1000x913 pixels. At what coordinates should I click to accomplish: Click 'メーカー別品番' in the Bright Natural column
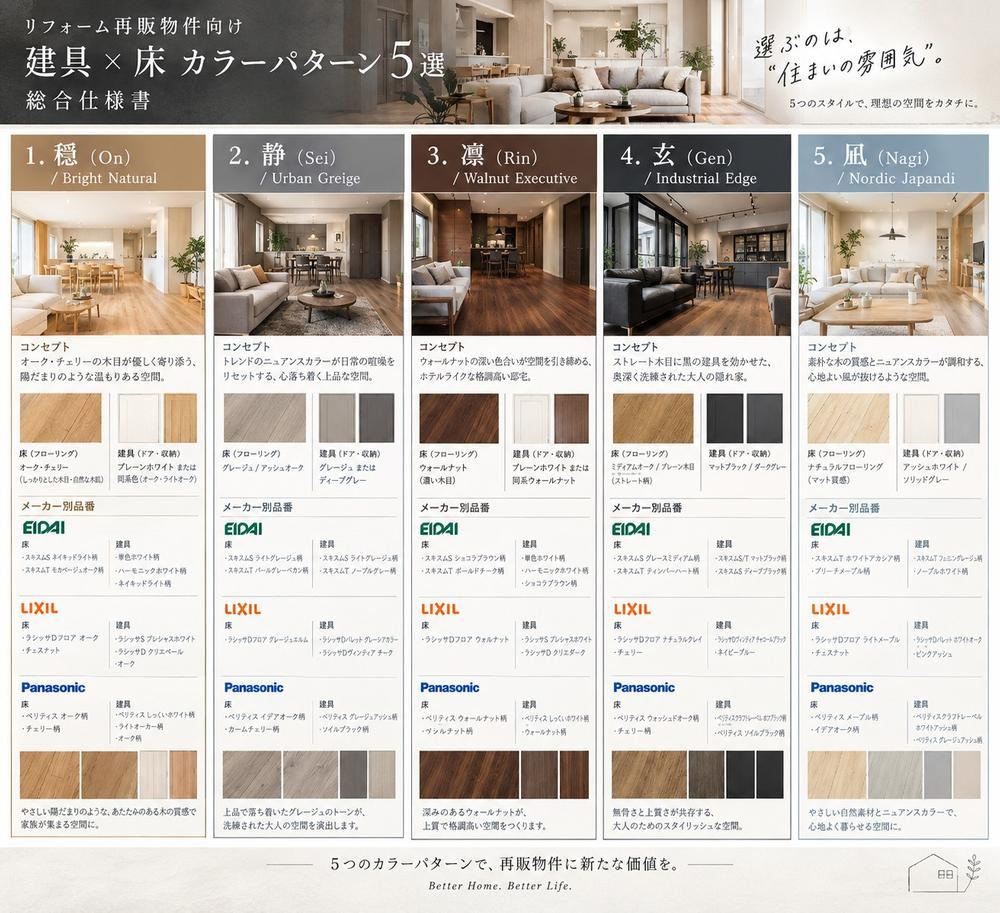[x=58, y=506]
